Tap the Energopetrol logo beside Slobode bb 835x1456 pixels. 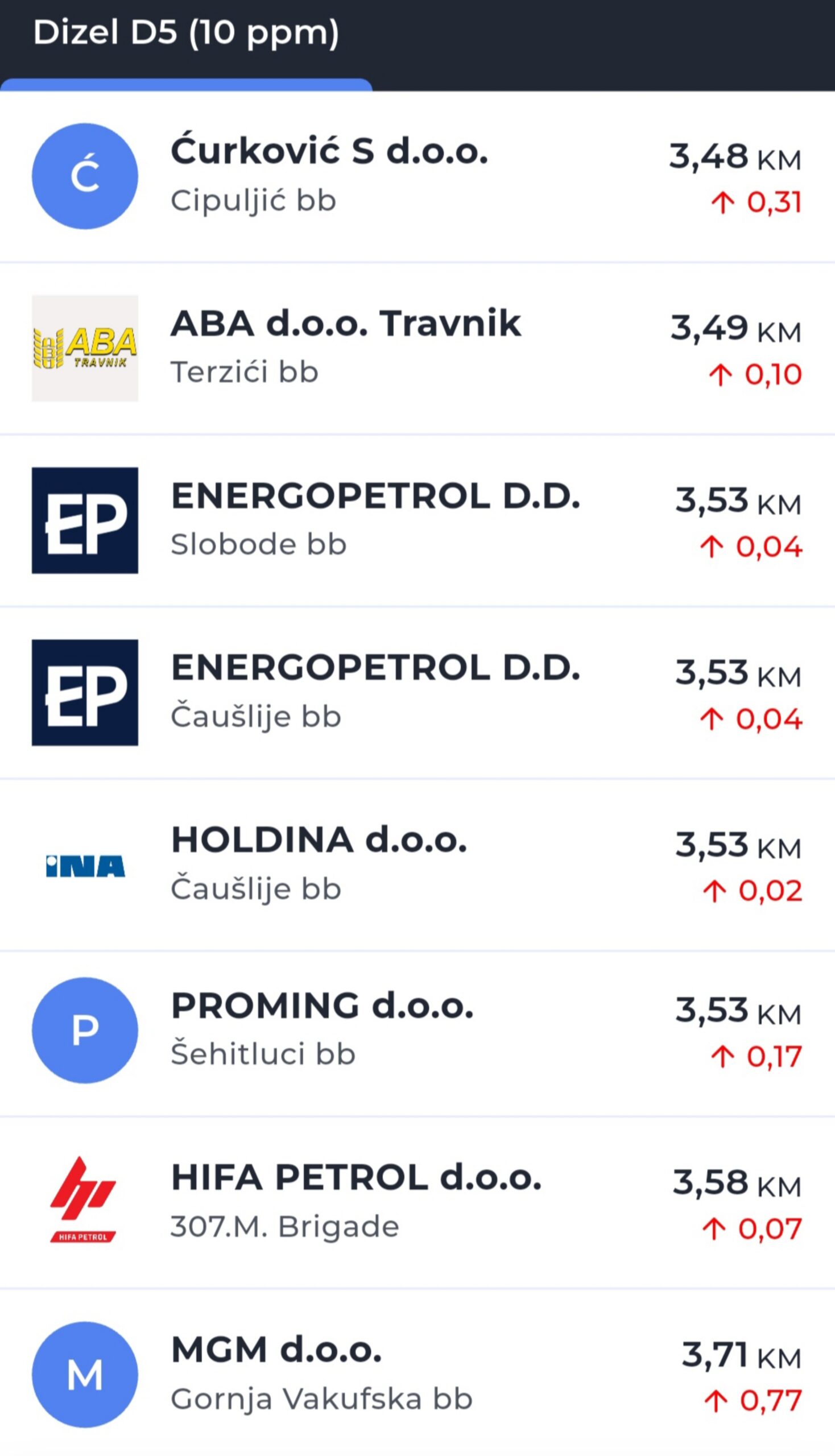pyautogui.click(x=85, y=520)
